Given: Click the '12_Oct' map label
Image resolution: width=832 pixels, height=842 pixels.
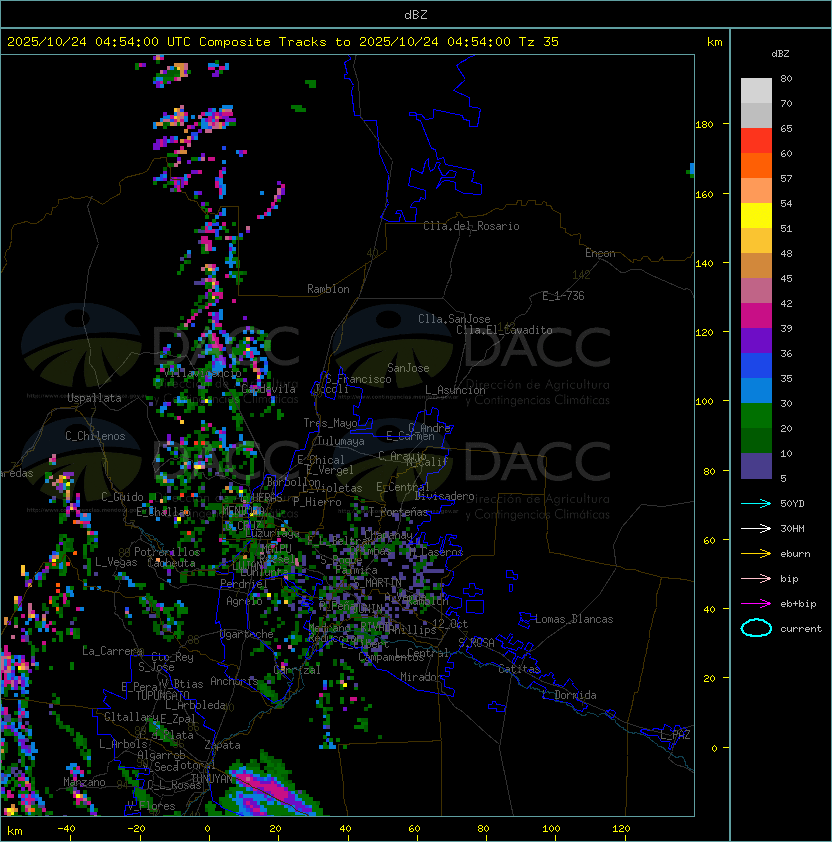Looking at the screenshot, I should 450,624.
